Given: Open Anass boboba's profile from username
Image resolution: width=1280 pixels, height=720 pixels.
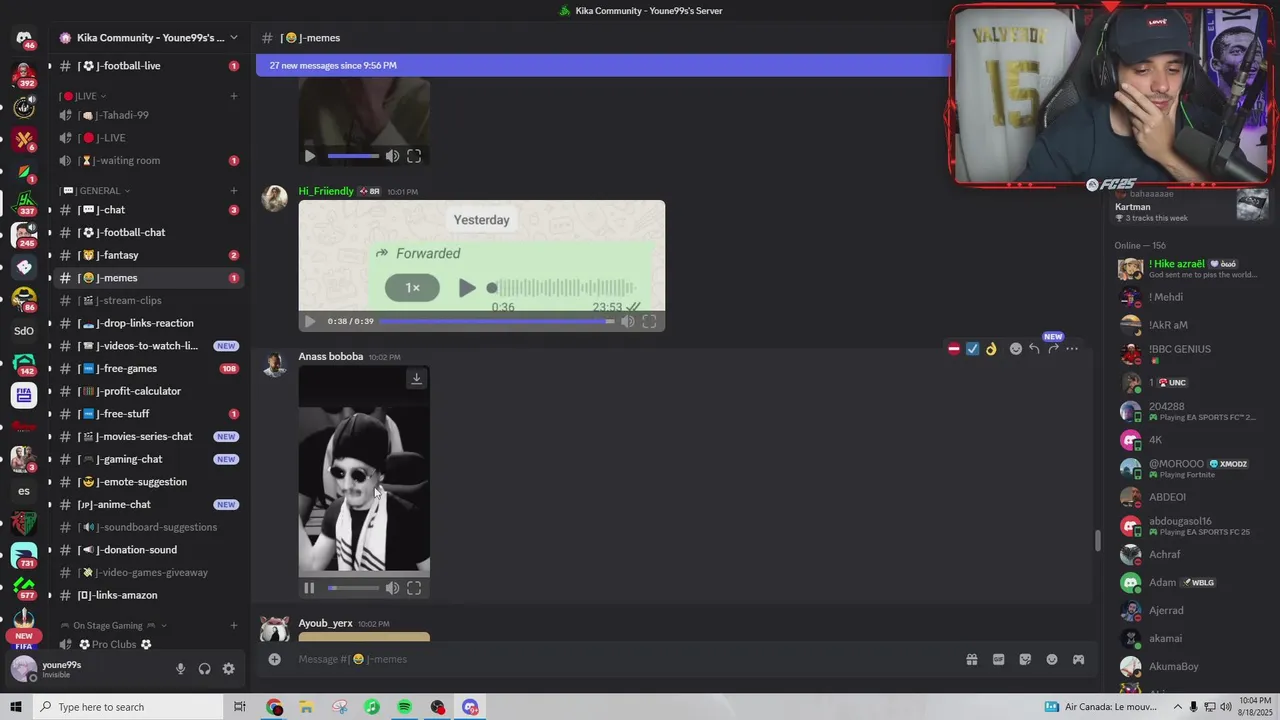Looking at the screenshot, I should [330, 357].
